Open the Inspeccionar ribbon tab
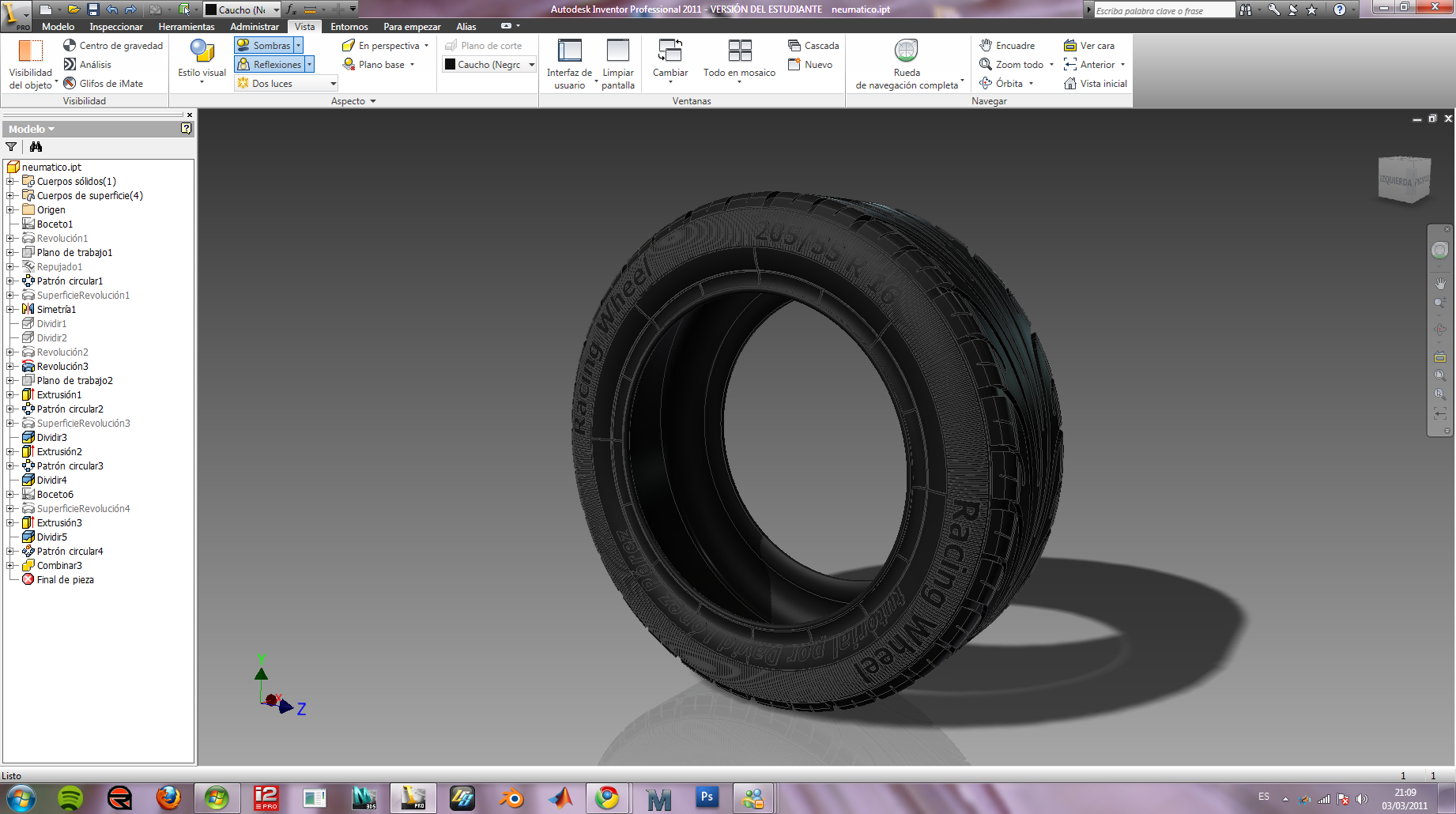This screenshot has width=1456, height=814. pyautogui.click(x=116, y=27)
